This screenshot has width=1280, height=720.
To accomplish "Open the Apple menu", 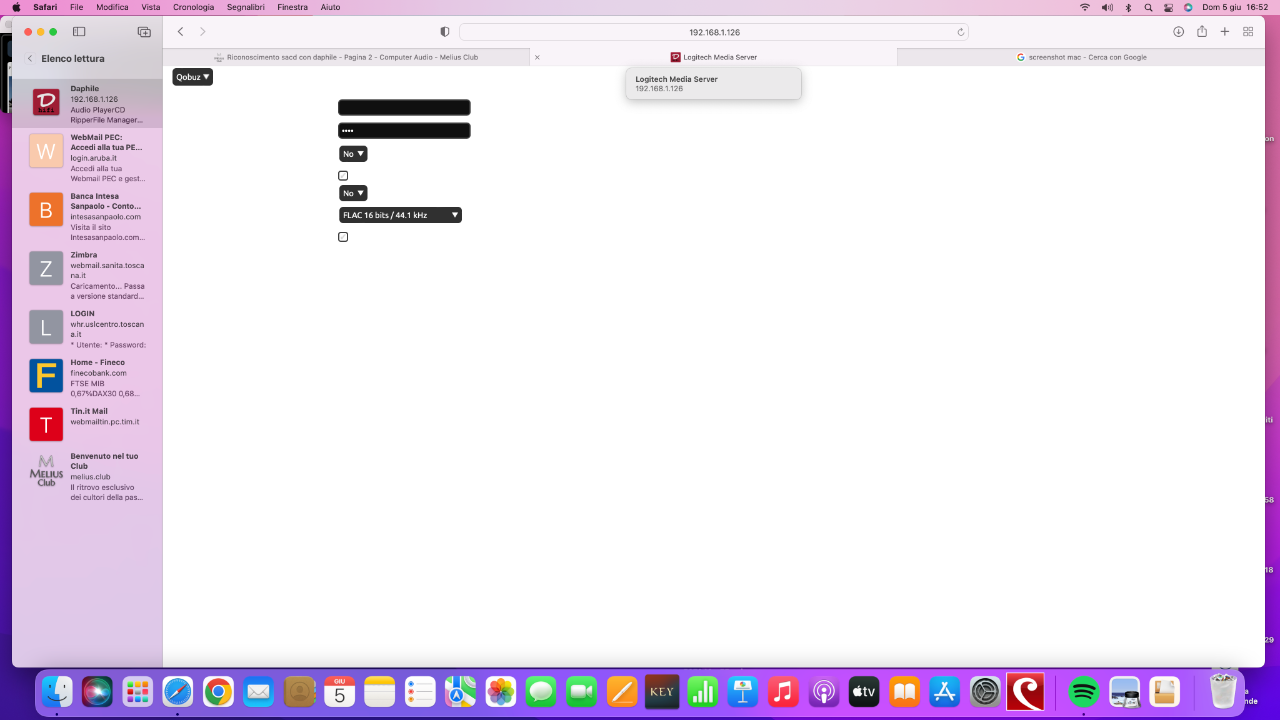I will click(16, 7).
